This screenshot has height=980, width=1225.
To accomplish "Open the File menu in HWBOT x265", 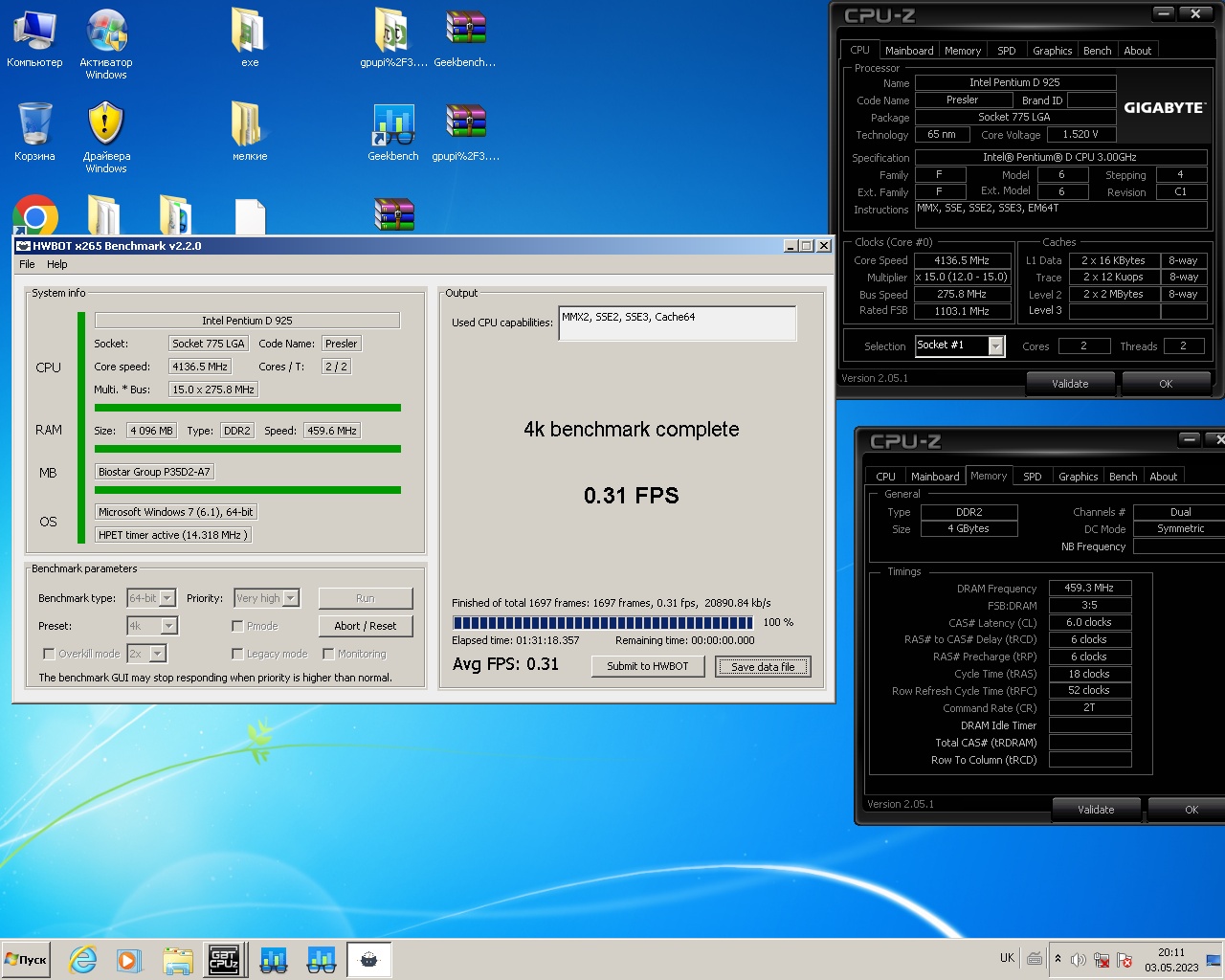I will click(27, 264).
